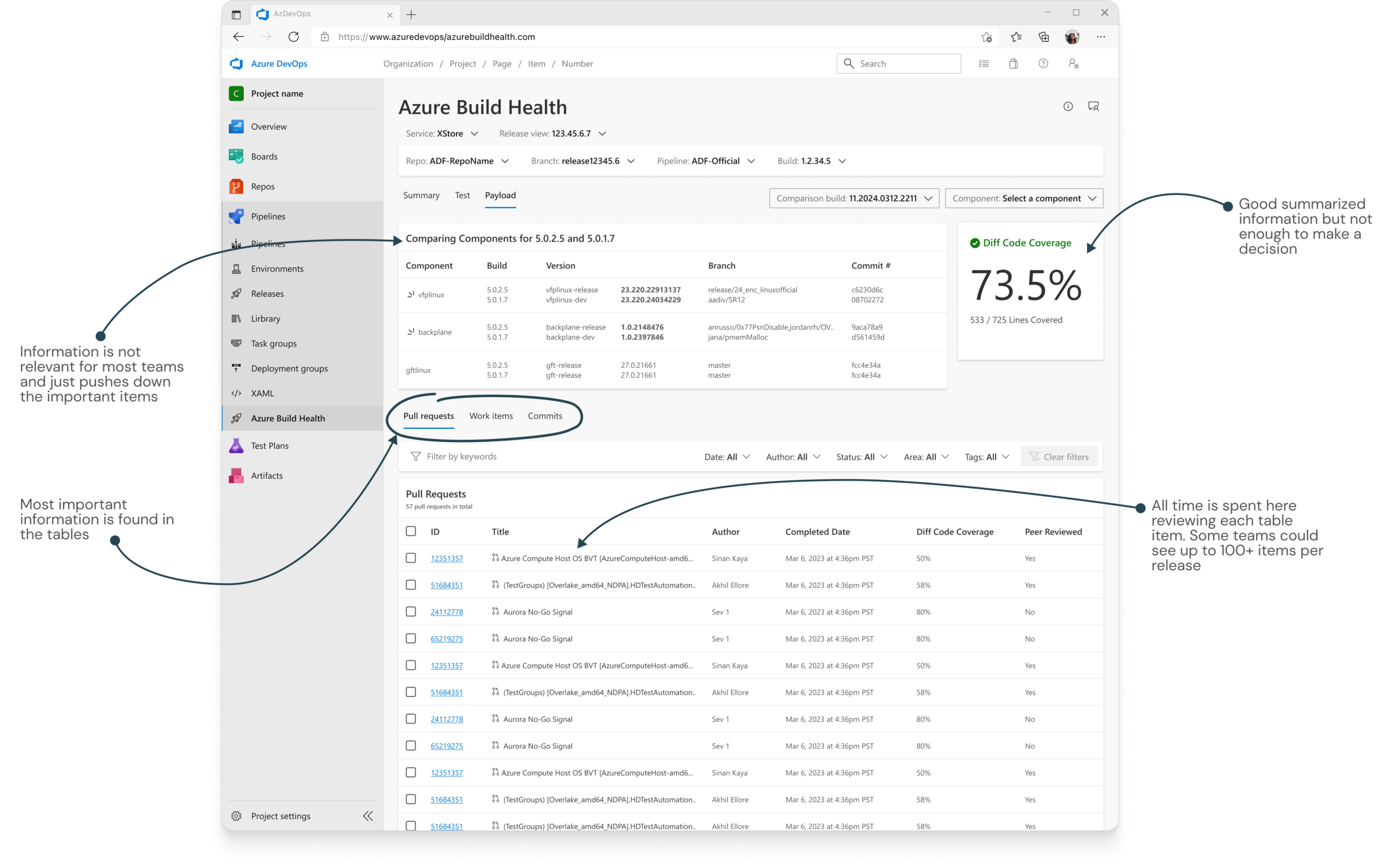Open the Status: All filter

[862, 457]
